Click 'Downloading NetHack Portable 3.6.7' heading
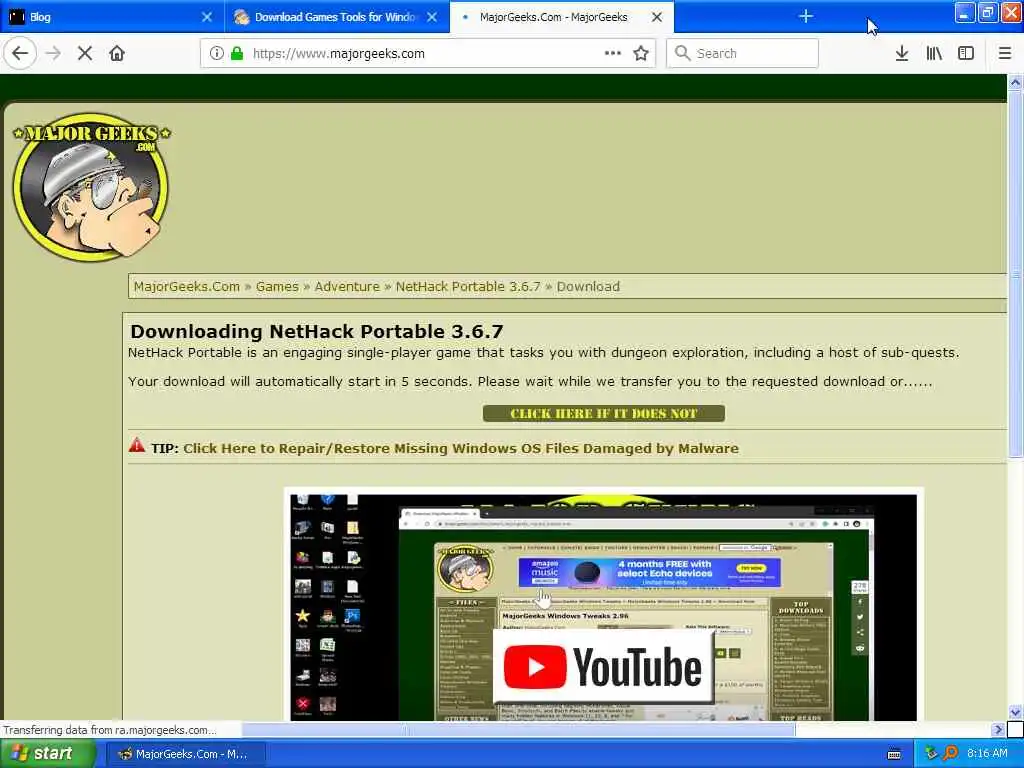Image resolution: width=1024 pixels, height=768 pixels. (x=317, y=332)
